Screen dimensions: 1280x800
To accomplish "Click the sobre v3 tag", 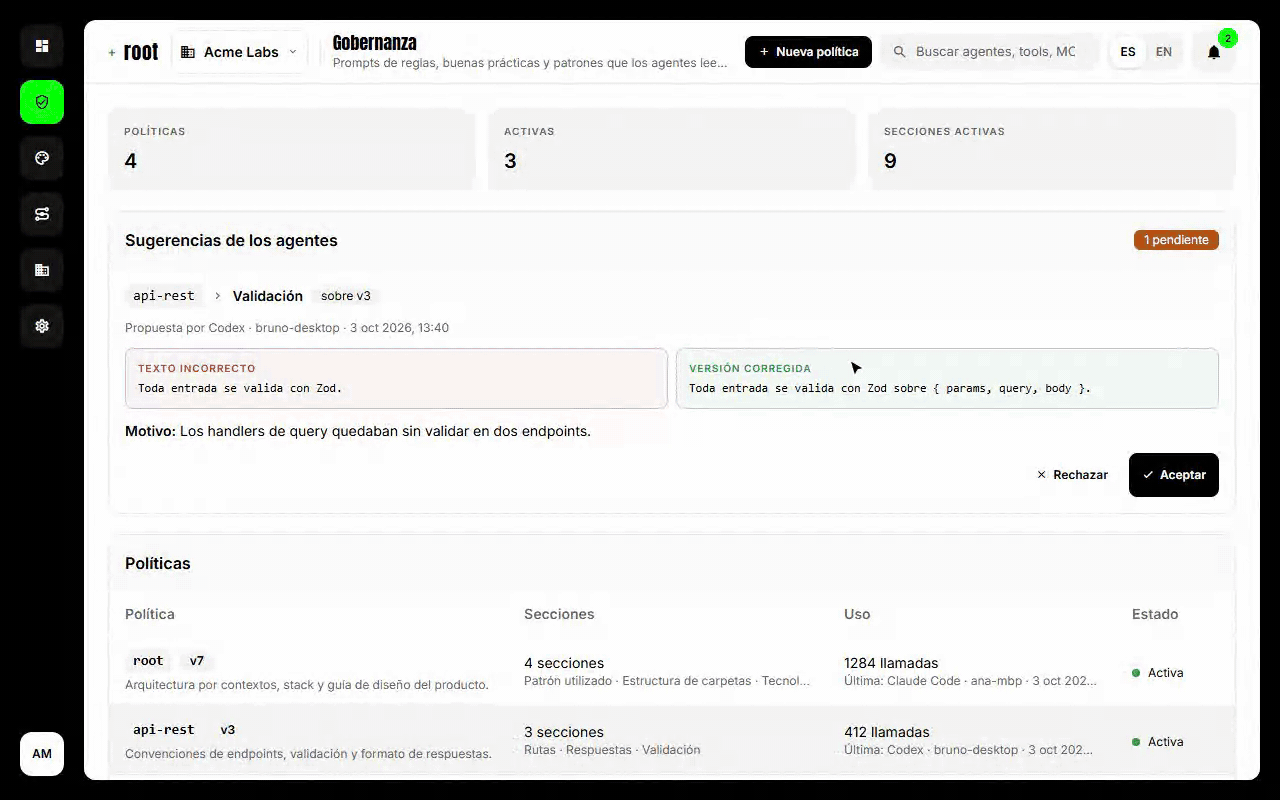I will point(346,296).
